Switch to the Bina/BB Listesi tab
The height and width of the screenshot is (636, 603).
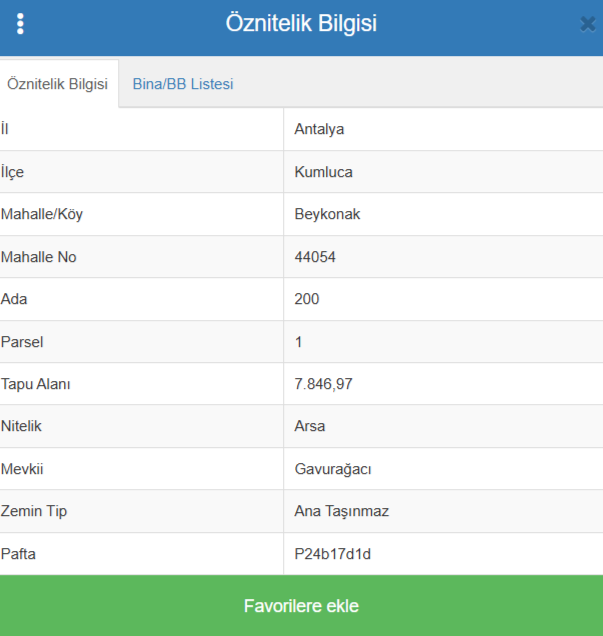pyautogui.click(x=183, y=84)
